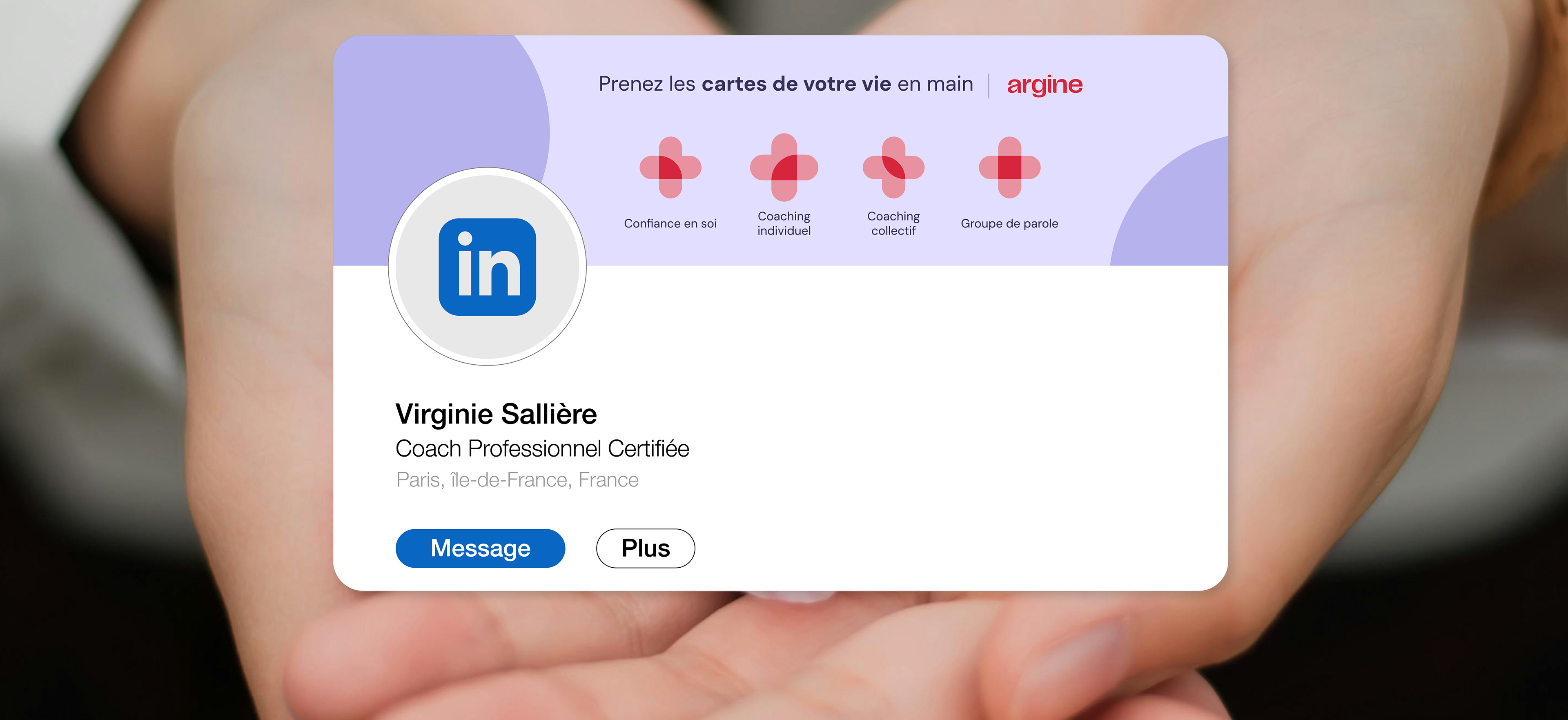
Task: Select the Coaching collectif cross icon
Action: click(893, 167)
